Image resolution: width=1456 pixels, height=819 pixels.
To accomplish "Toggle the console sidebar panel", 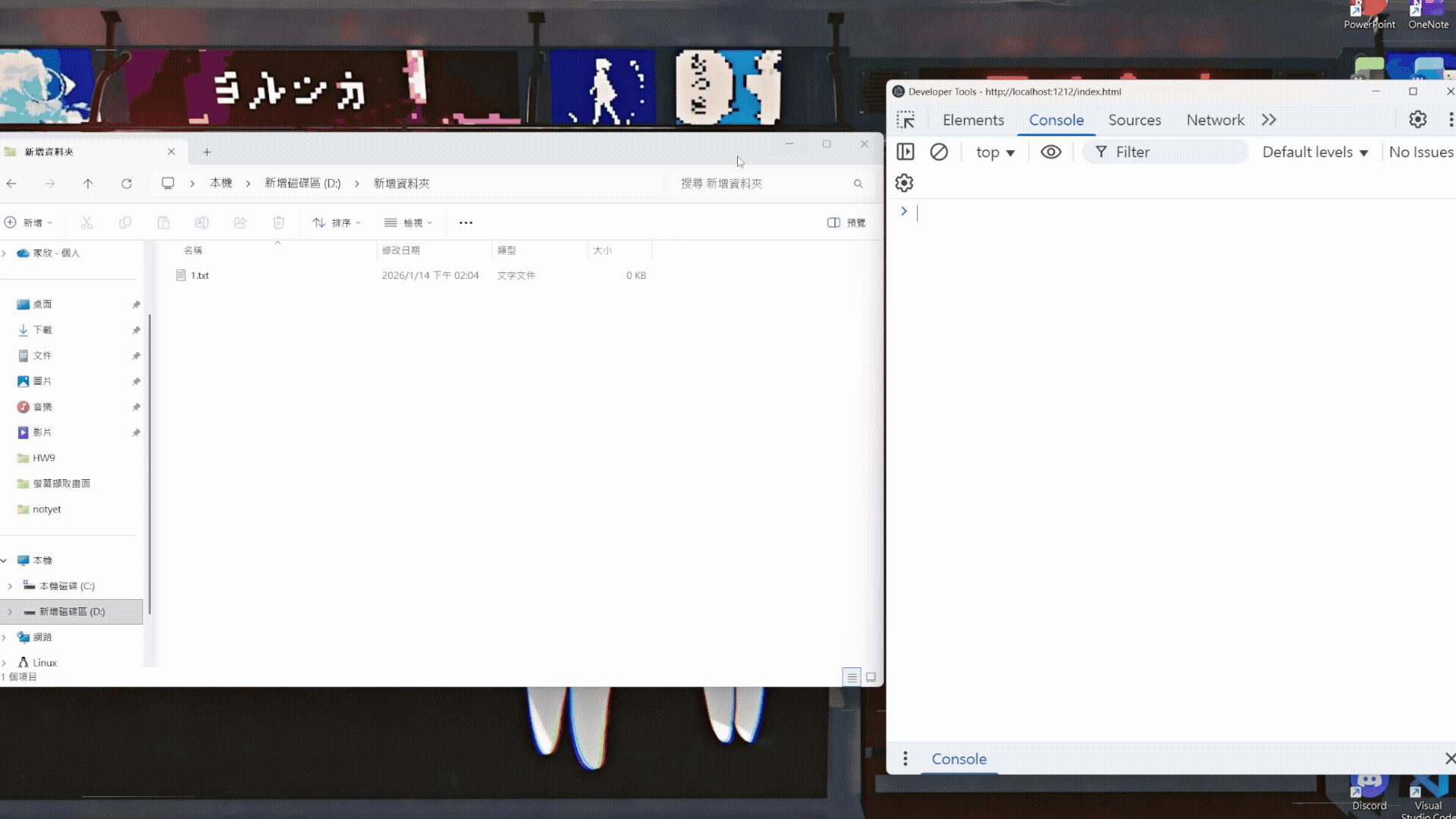I will tap(905, 151).
